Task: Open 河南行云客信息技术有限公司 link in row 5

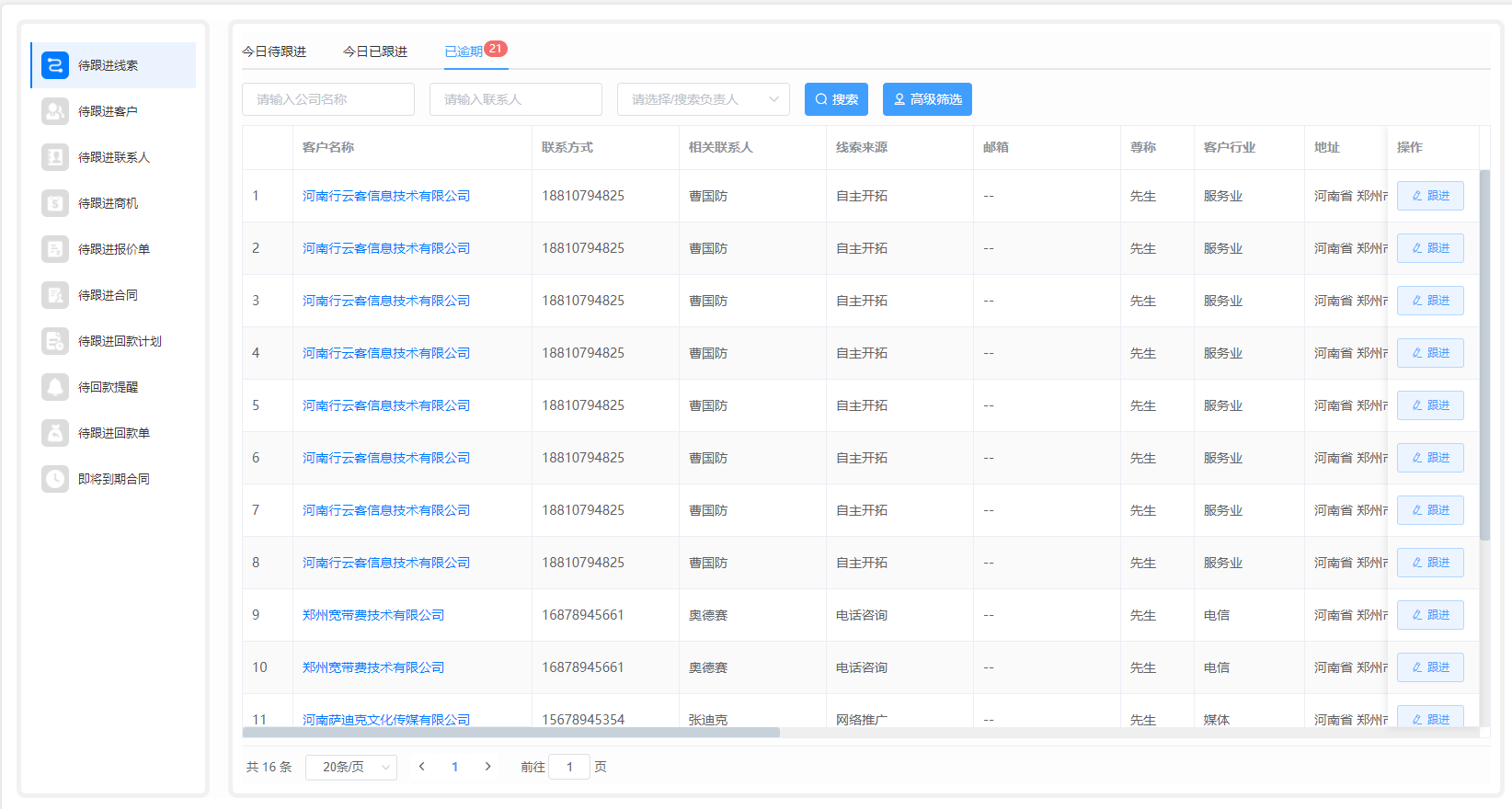Action: pos(386,405)
